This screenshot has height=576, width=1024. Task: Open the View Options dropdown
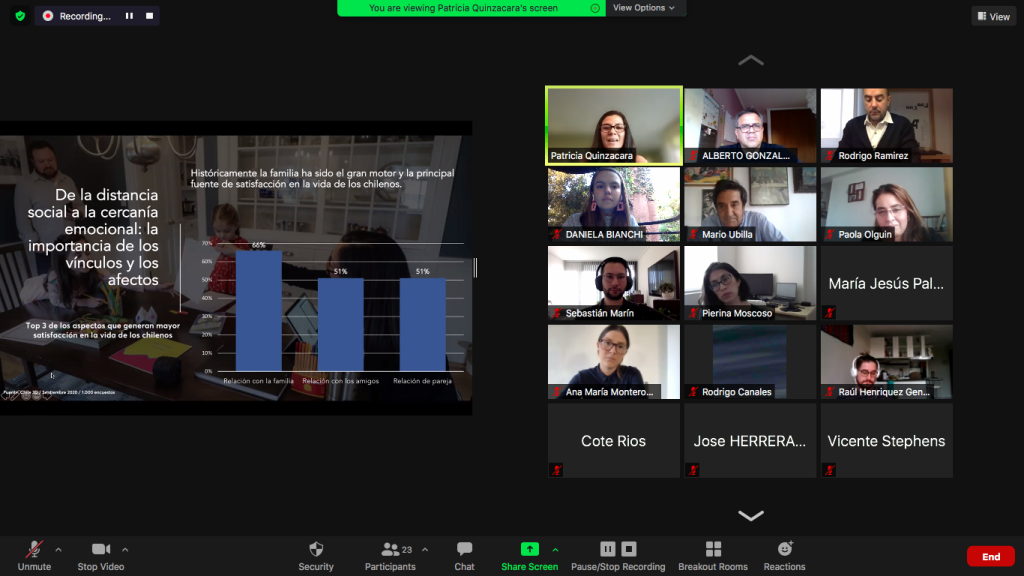(x=643, y=8)
